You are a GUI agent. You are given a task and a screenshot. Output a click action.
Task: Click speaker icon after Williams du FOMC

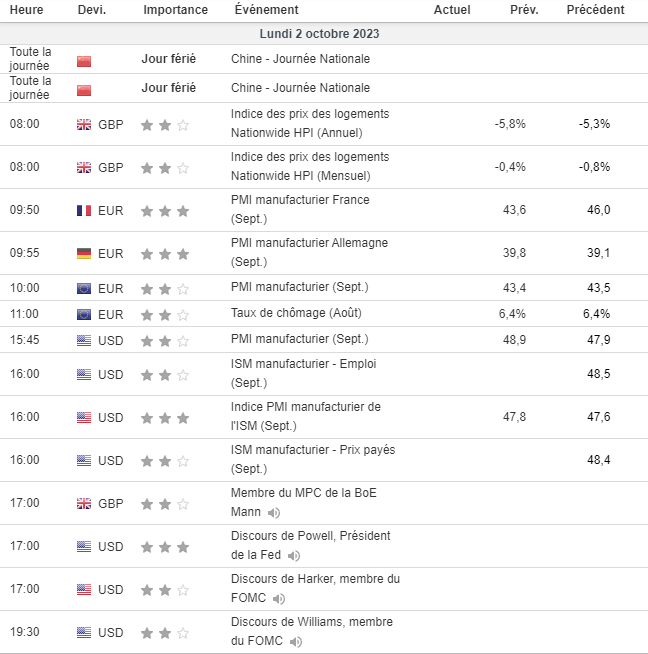(x=296, y=641)
